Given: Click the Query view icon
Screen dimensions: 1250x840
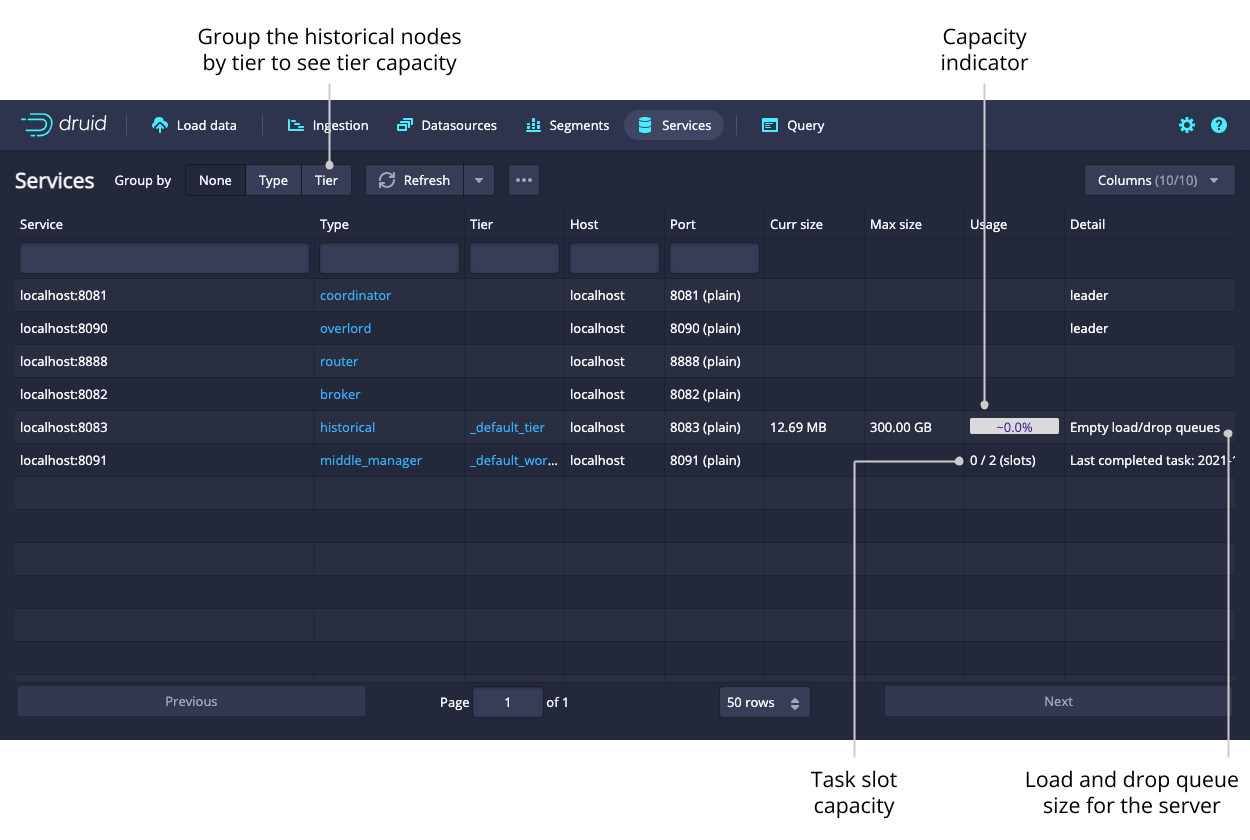Looking at the screenshot, I should tap(769, 125).
